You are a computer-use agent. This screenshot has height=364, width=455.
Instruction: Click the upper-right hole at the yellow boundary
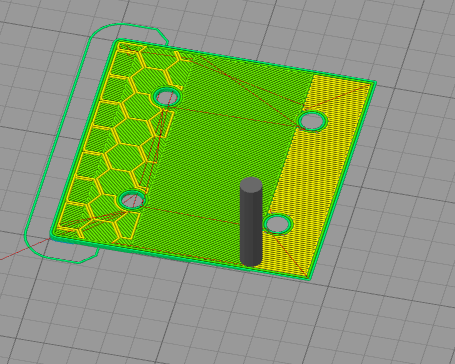(x=312, y=121)
